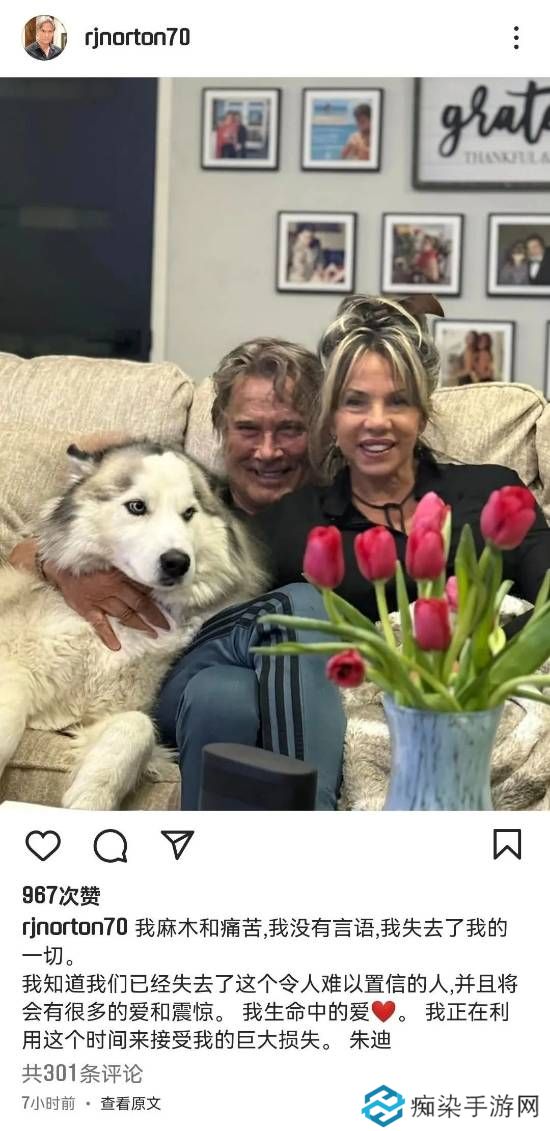Click the 痴染手游网 watermark logo icon
Viewport: 550px width, 1131px height.
click(x=383, y=1106)
